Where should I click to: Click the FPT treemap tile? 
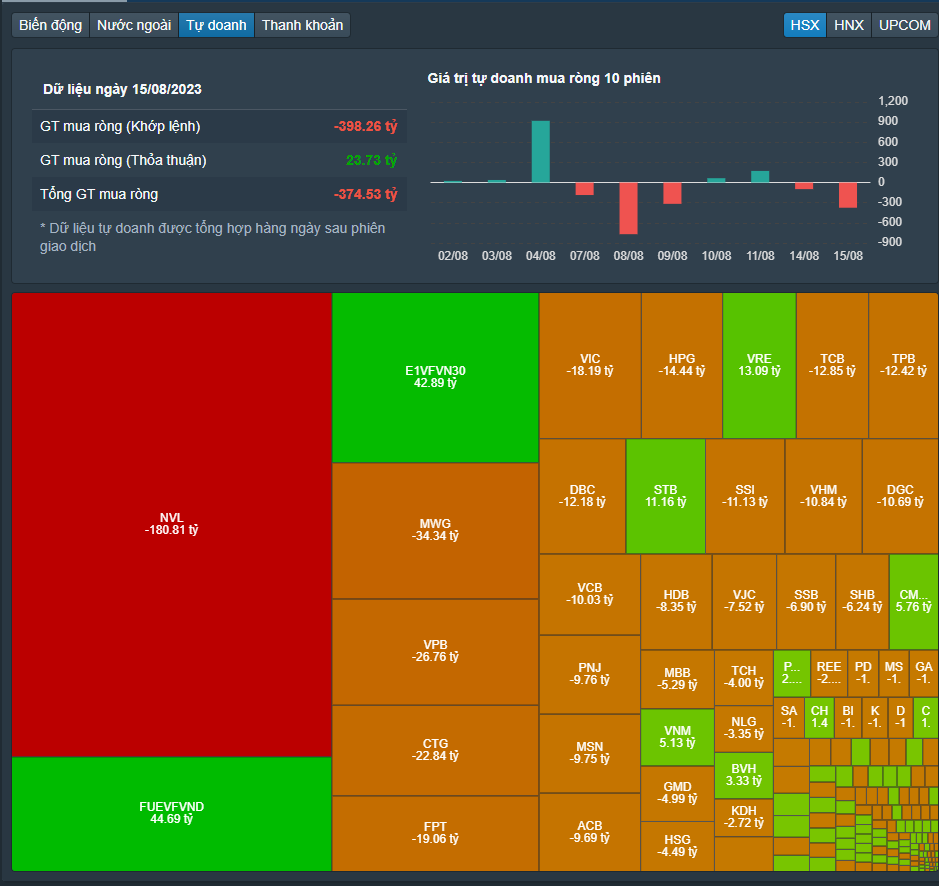tap(435, 833)
